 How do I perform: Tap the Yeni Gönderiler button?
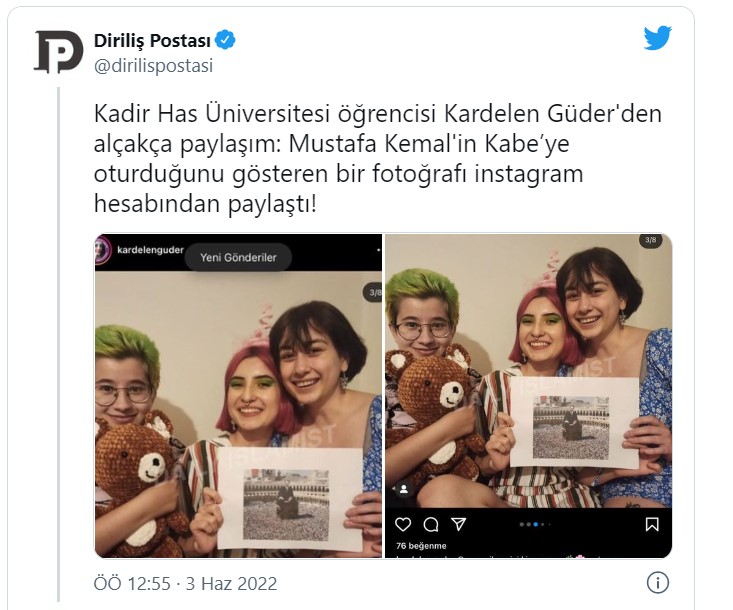click(238, 257)
